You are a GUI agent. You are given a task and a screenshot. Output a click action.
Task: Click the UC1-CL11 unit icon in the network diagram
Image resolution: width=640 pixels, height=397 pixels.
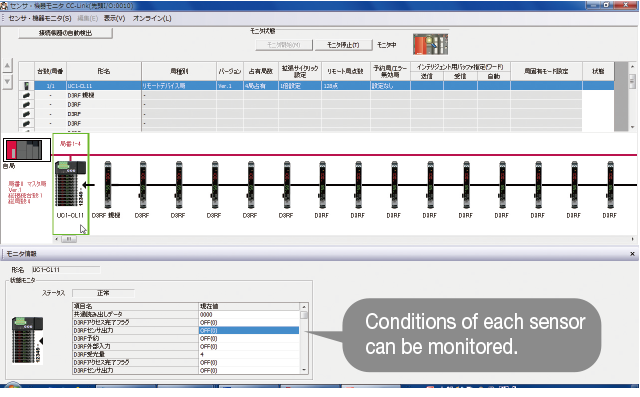(70, 184)
